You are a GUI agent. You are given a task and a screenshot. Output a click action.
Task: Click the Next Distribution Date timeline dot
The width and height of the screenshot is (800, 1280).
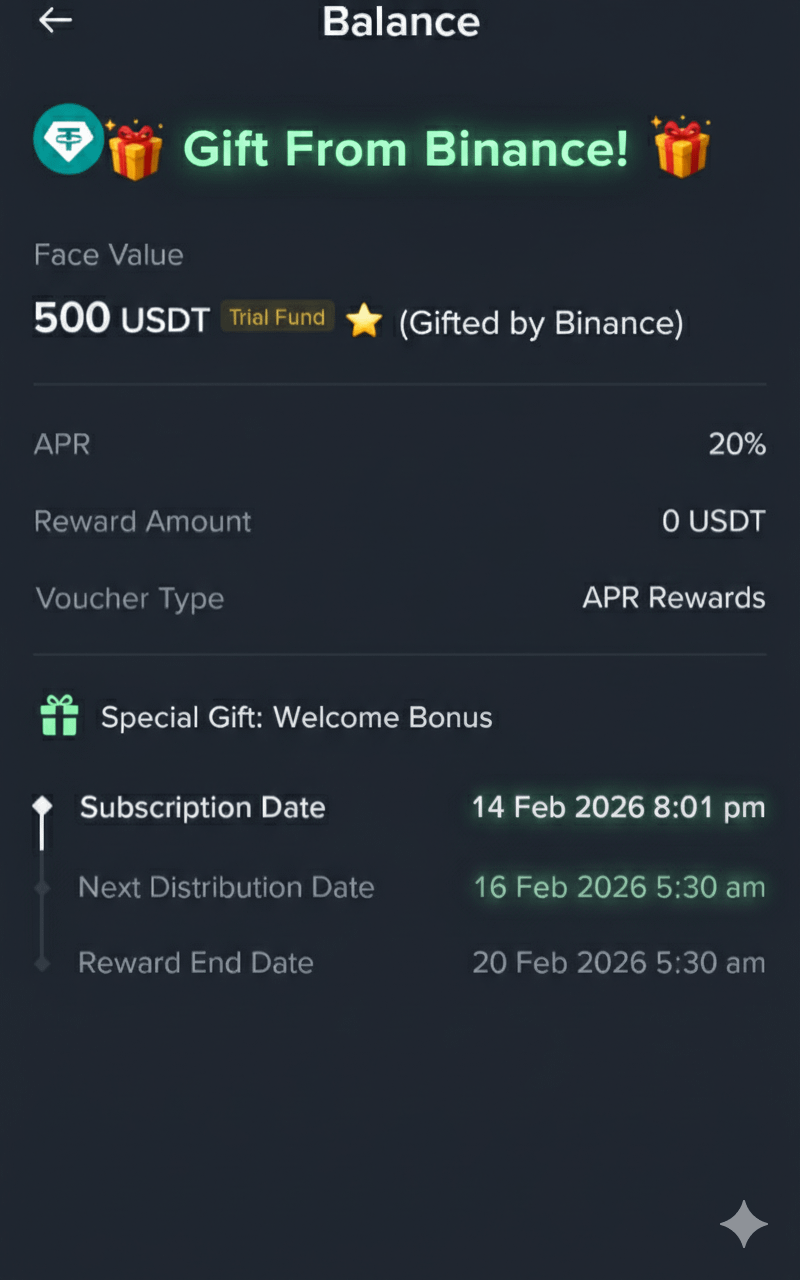point(42,887)
